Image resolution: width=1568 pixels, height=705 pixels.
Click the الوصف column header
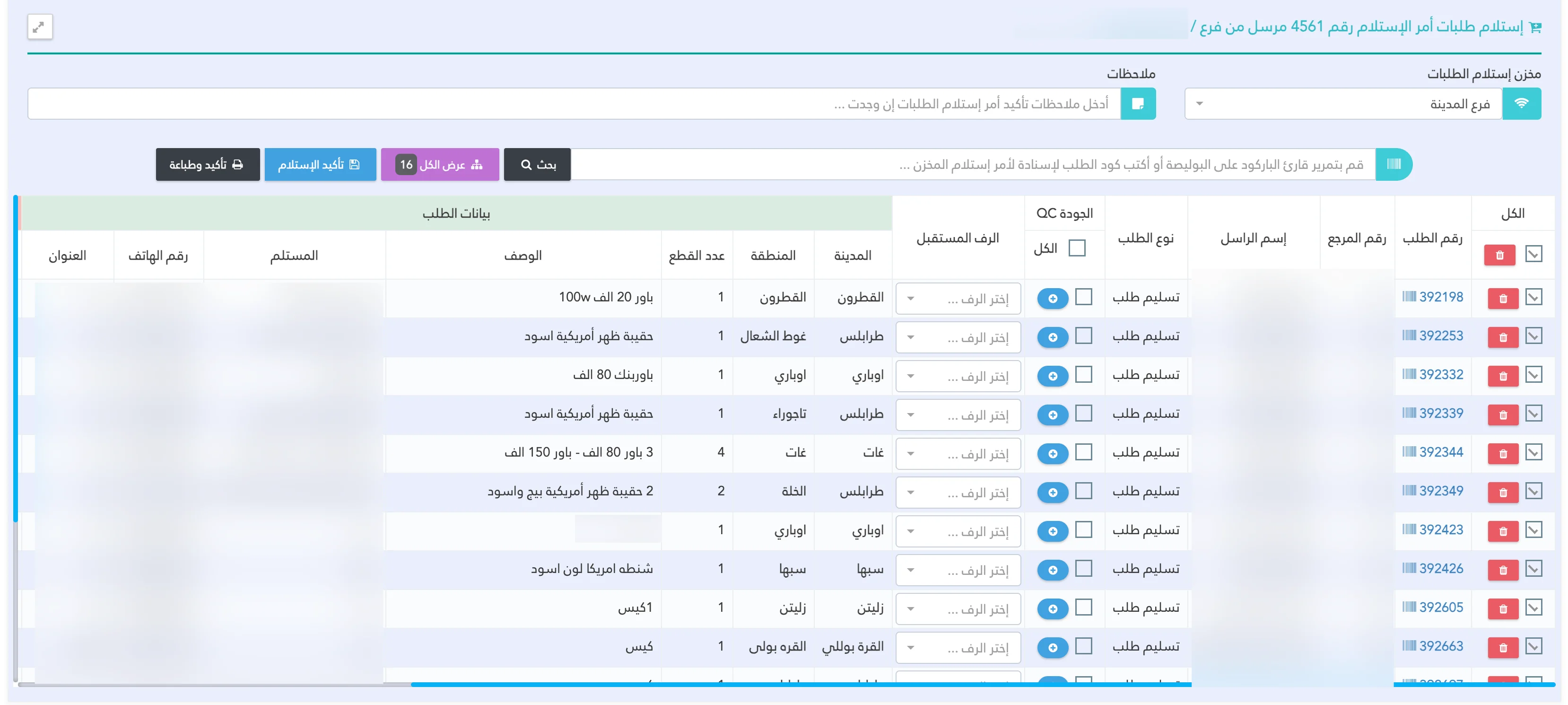pos(523,256)
